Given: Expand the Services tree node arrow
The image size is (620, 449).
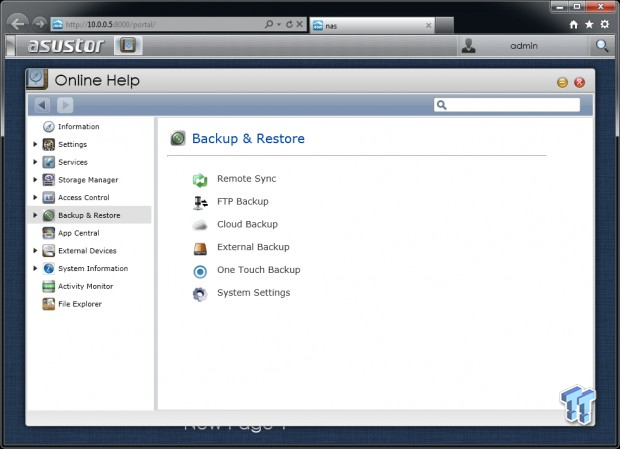Looking at the screenshot, I should [x=35, y=162].
